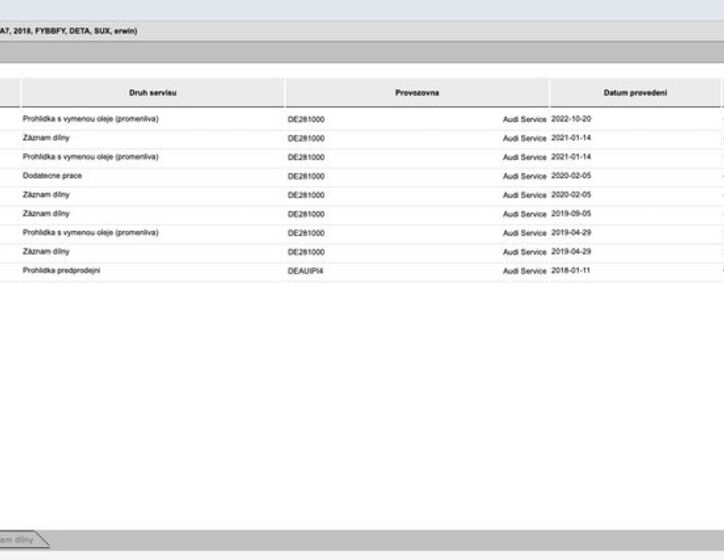Click "Audi Service" in the predprodejni row

[524, 270]
